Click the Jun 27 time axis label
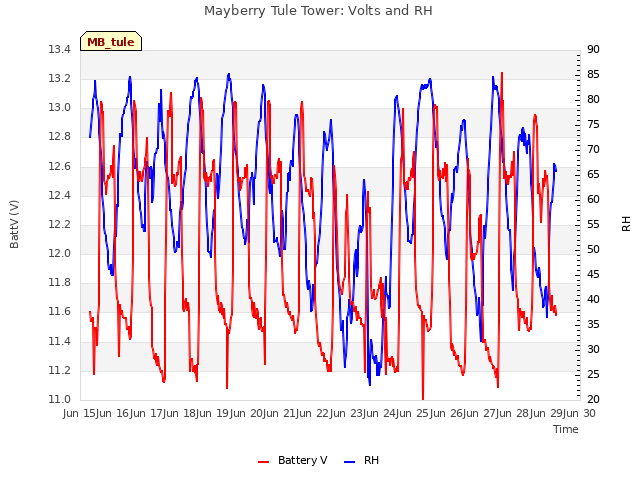This screenshot has height=480, width=640. 481,414
